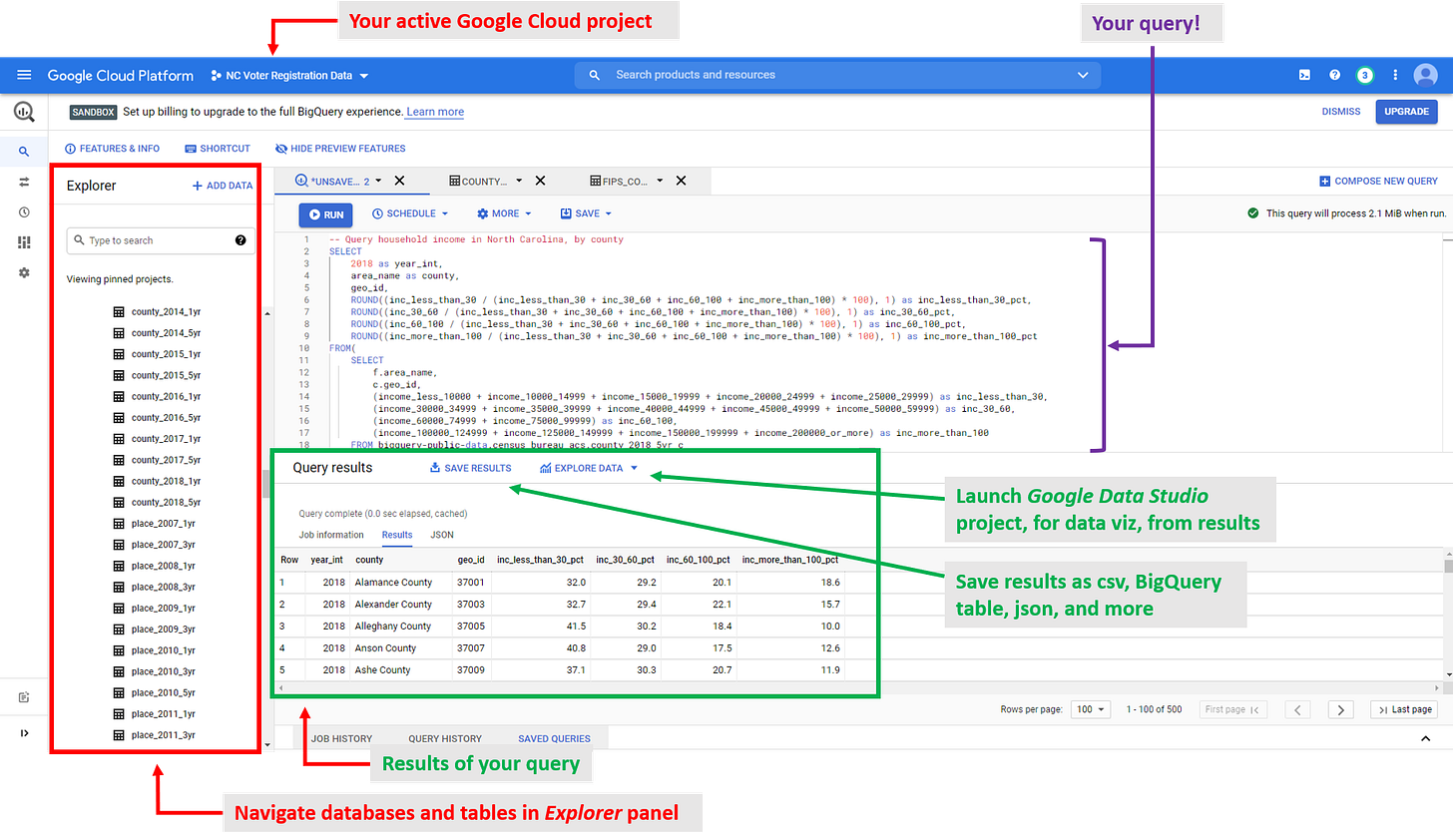Click the UPGRADE button
Viewport: 1453px width, 840px height.
(1406, 112)
